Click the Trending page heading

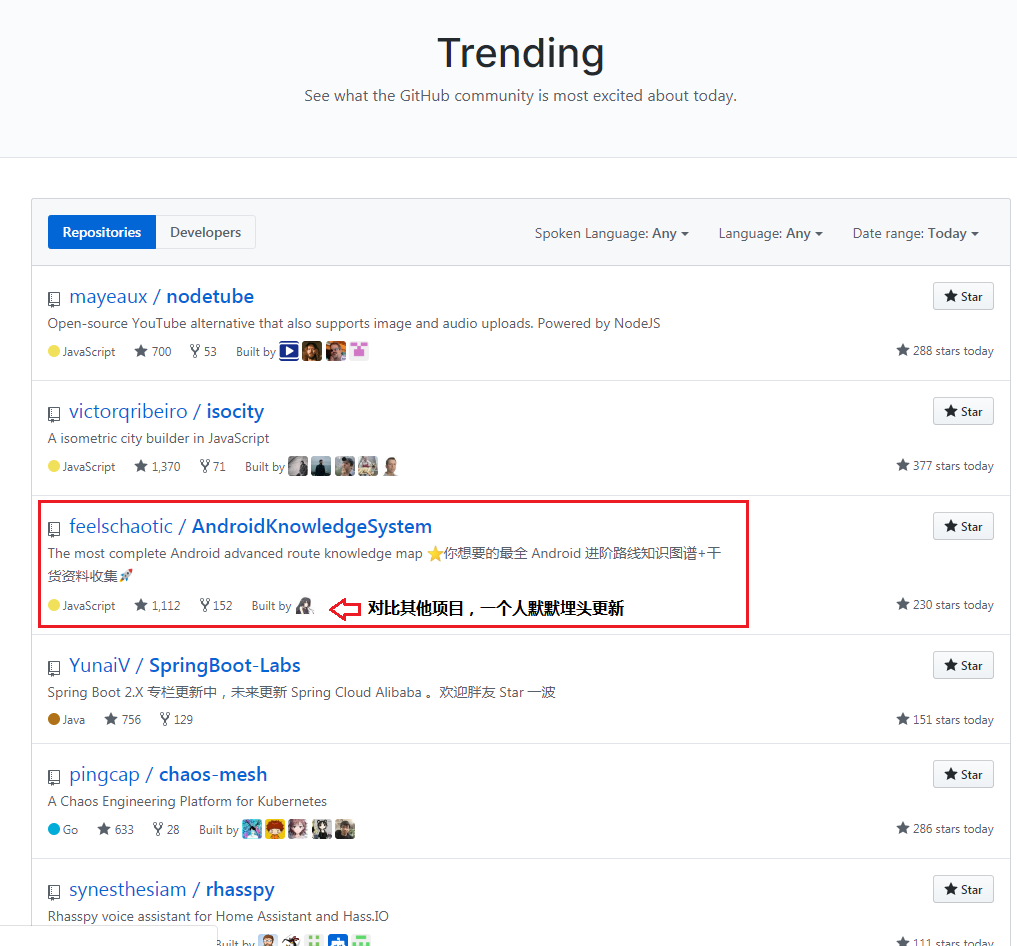point(521,53)
